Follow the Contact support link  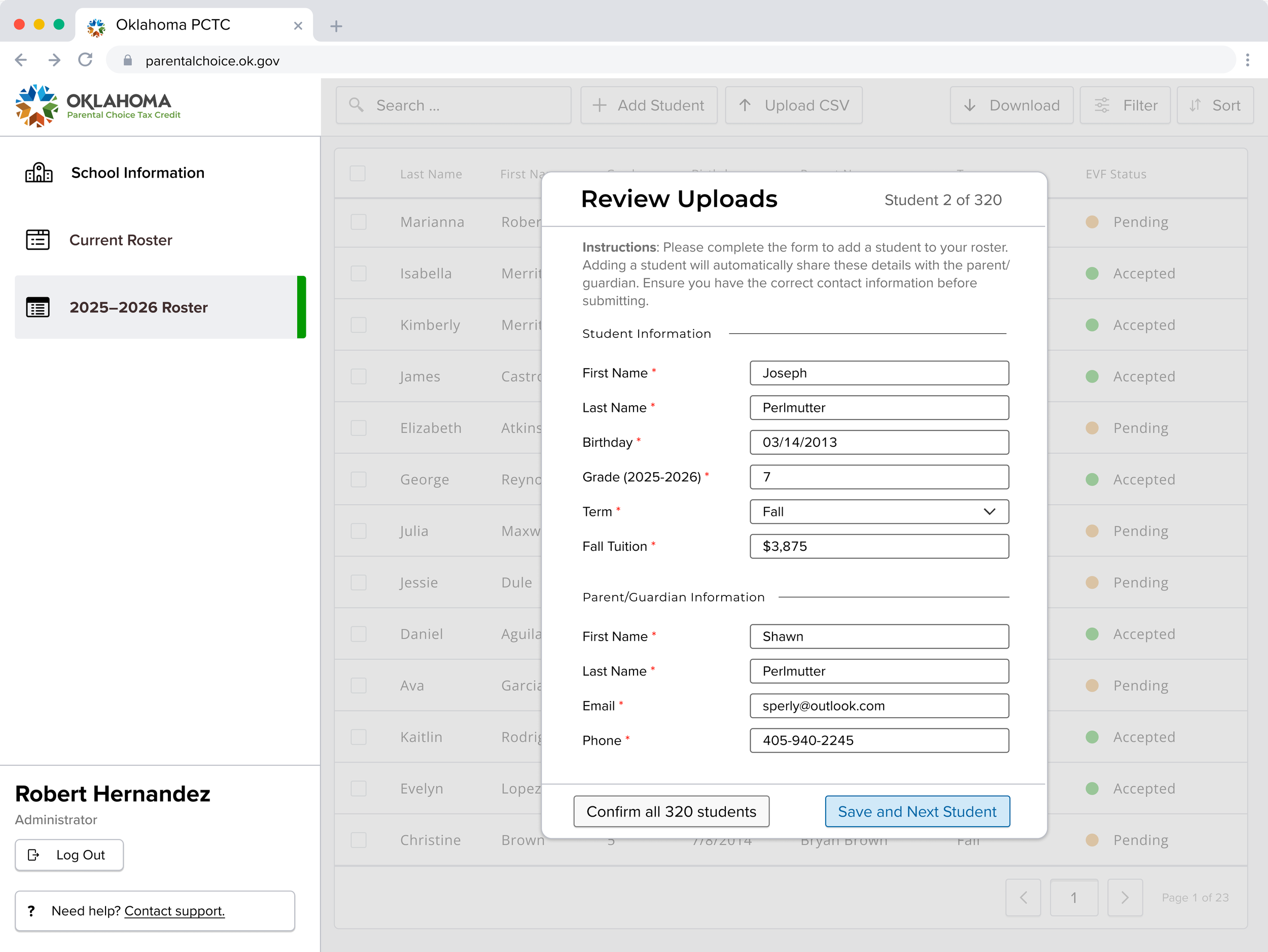[174, 911]
